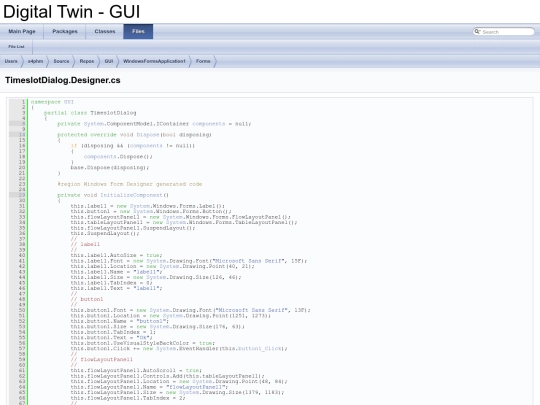The height and width of the screenshot is (405, 540).
Task: Open the Main Page tab
Action: coord(22,31)
